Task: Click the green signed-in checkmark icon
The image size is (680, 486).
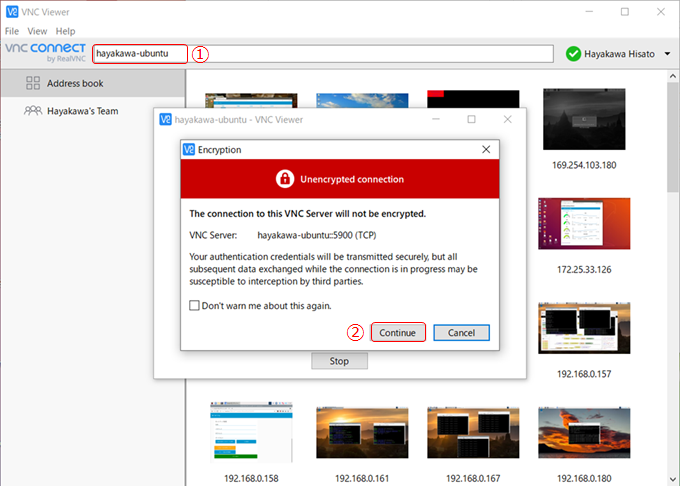Action: 573,54
